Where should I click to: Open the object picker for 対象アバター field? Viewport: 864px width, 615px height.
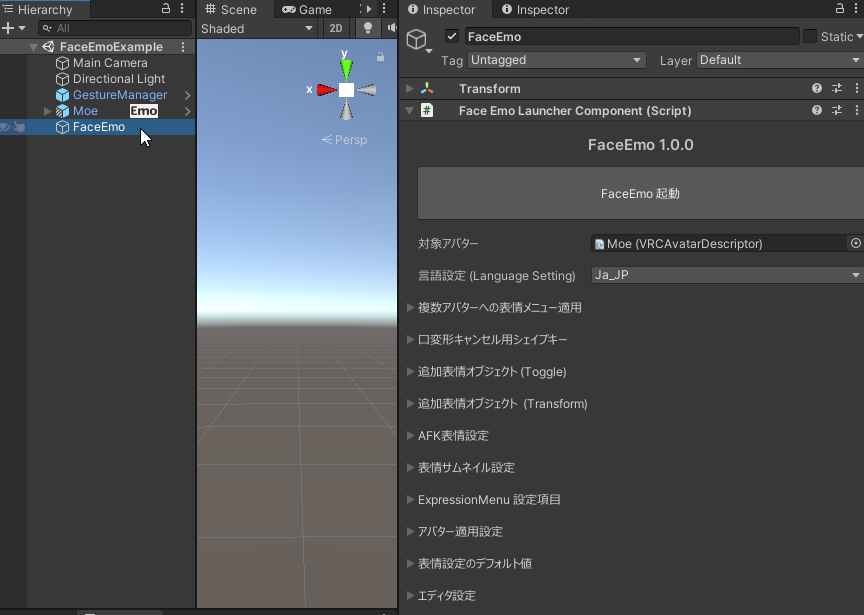[855, 243]
